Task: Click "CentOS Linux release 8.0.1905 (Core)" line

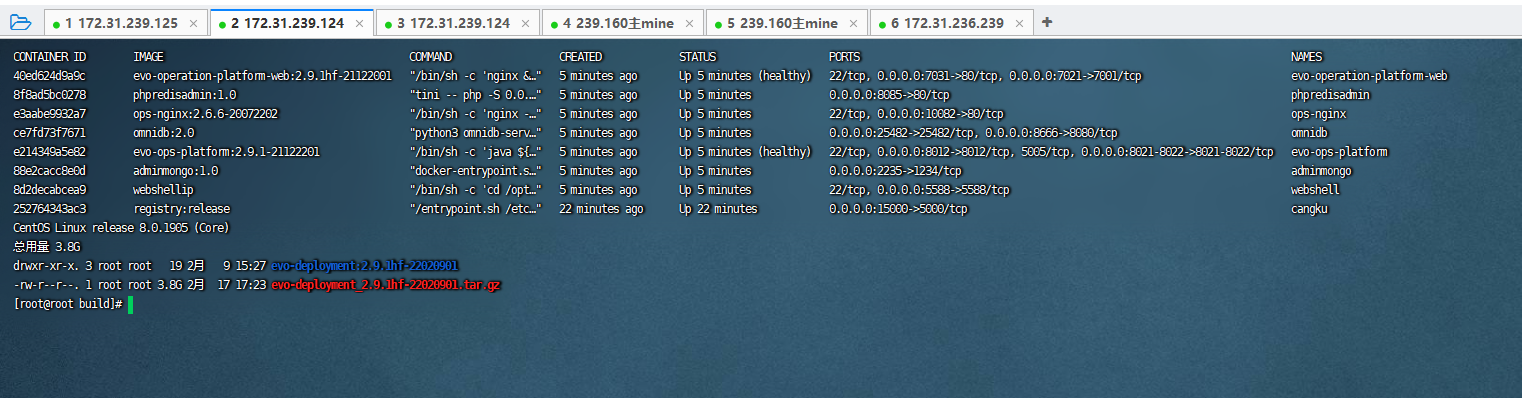Action: tap(122, 228)
